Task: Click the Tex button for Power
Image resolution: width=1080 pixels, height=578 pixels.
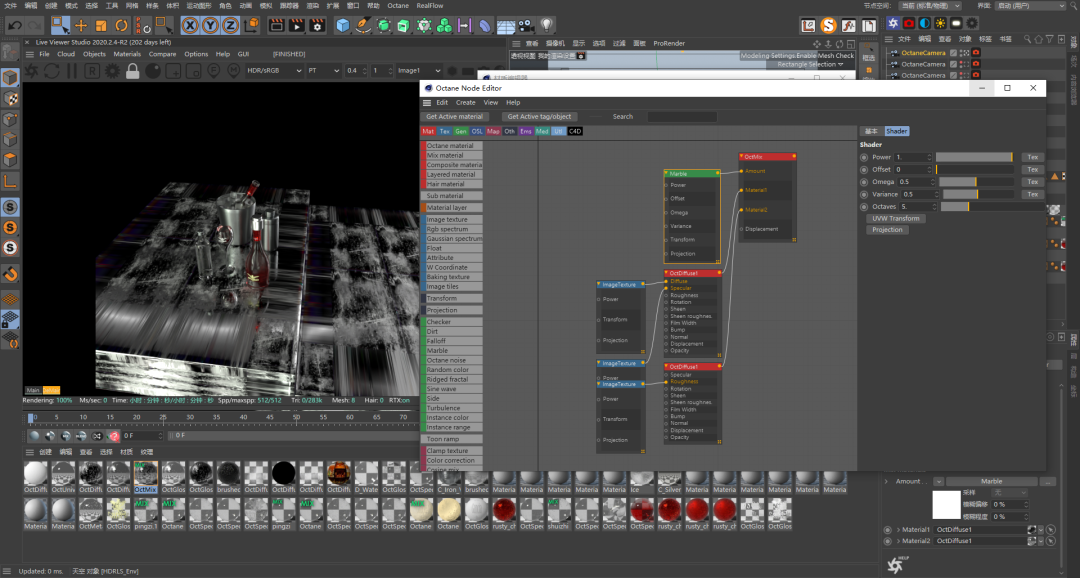Action: click(1032, 157)
